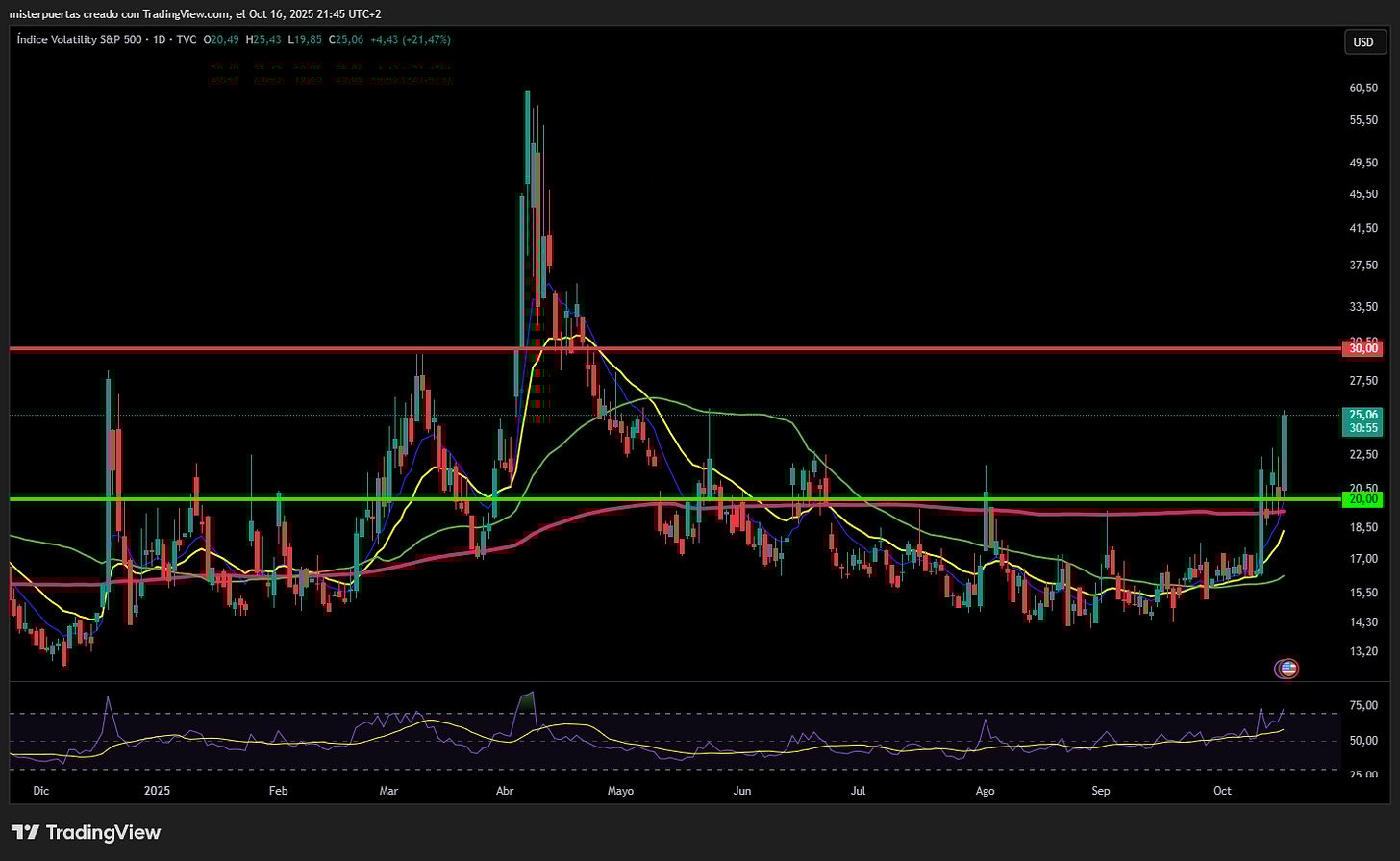1400x861 pixels.
Task: Click the misterpuertas snapshot caption text
Action: click(195, 13)
